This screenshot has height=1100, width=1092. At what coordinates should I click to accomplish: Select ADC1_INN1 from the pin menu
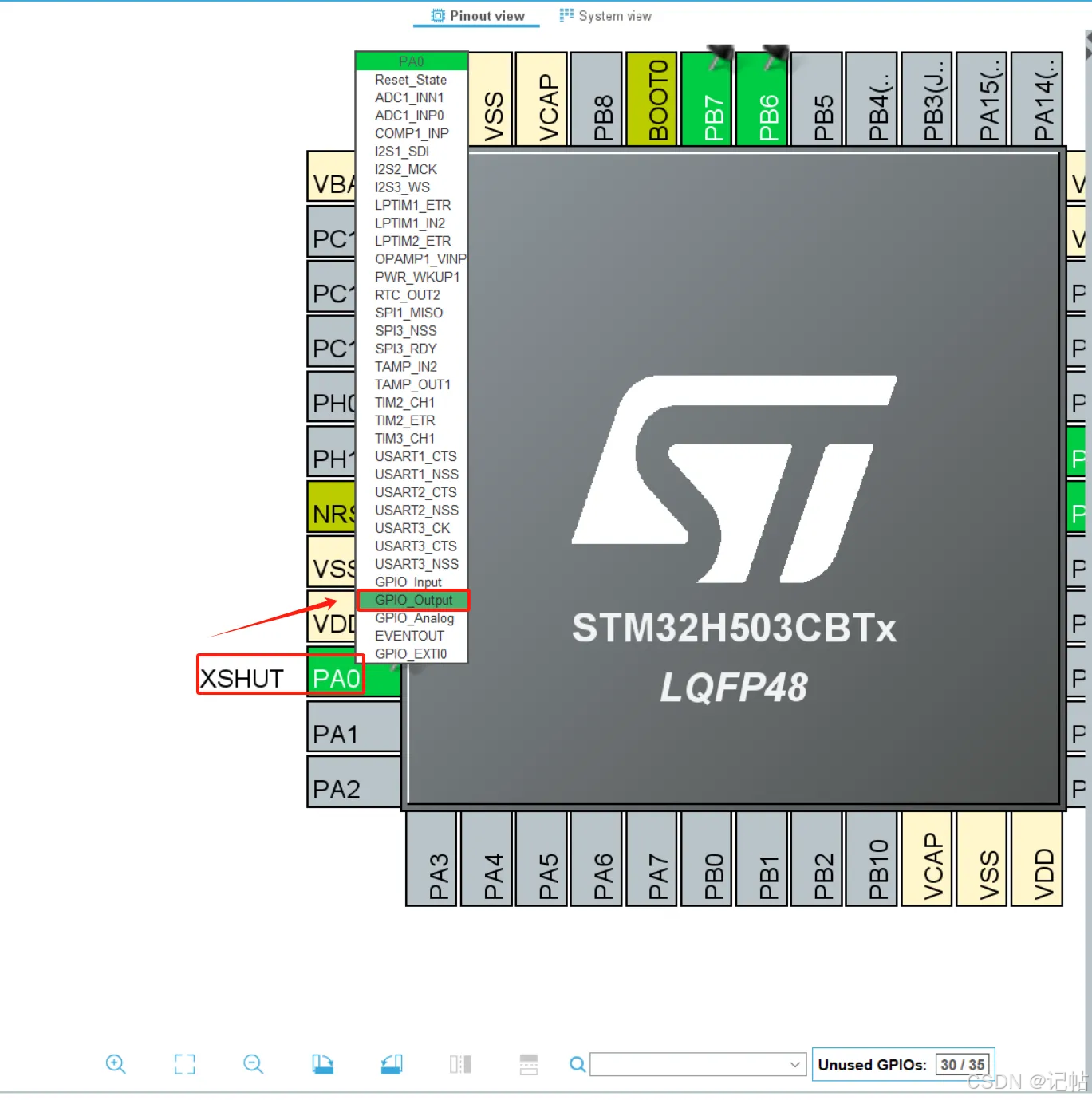coord(411,97)
